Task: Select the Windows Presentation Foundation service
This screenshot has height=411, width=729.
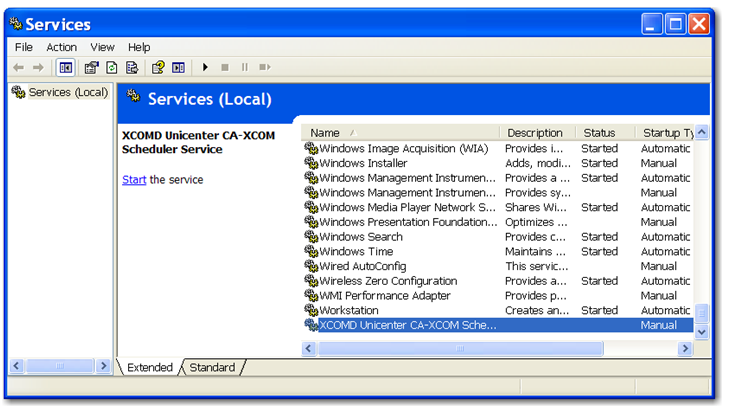Action: (x=408, y=222)
